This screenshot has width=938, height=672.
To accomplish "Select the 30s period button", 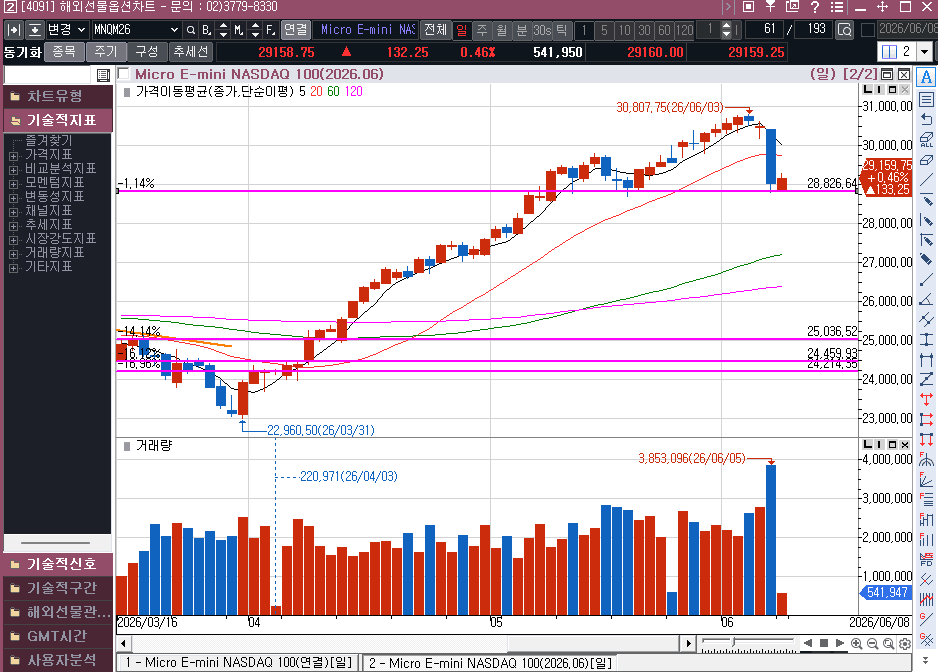I will [542, 29].
